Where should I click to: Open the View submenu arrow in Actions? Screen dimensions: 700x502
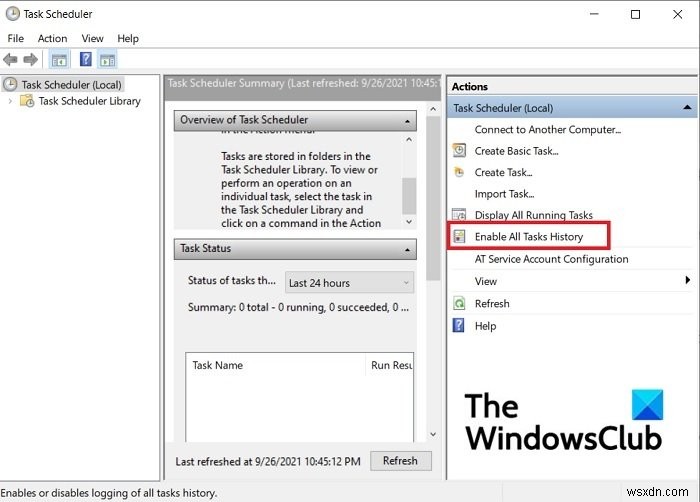point(688,280)
